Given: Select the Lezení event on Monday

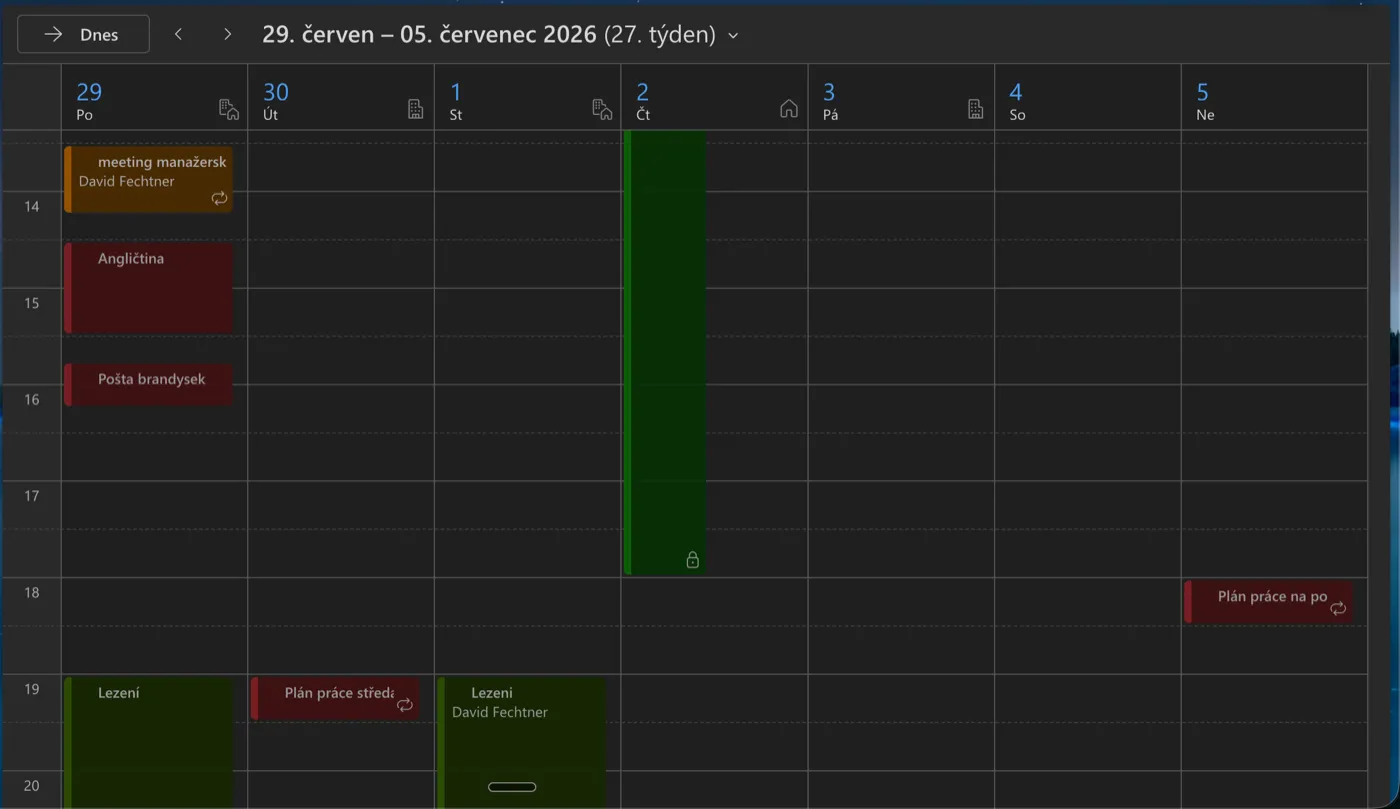Looking at the screenshot, I should pyautogui.click(x=148, y=743).
